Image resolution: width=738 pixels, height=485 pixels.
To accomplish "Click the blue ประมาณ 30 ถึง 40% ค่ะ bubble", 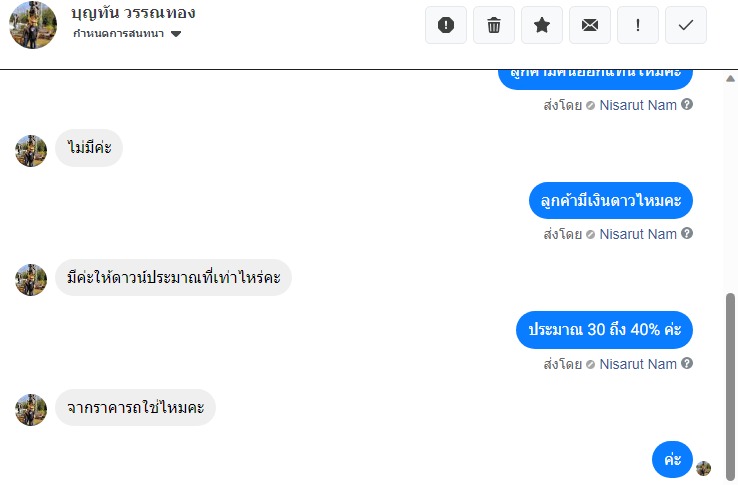I will click(604, 330).
